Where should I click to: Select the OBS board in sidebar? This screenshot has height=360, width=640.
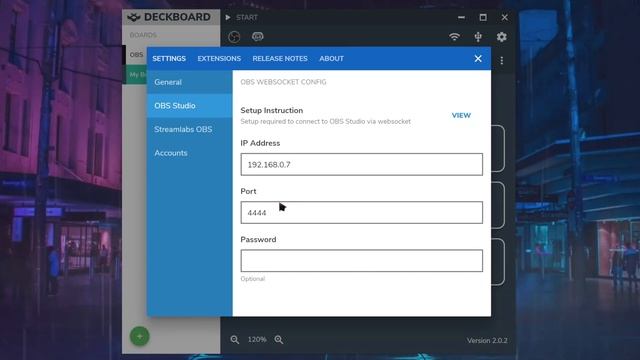(136, 55)
